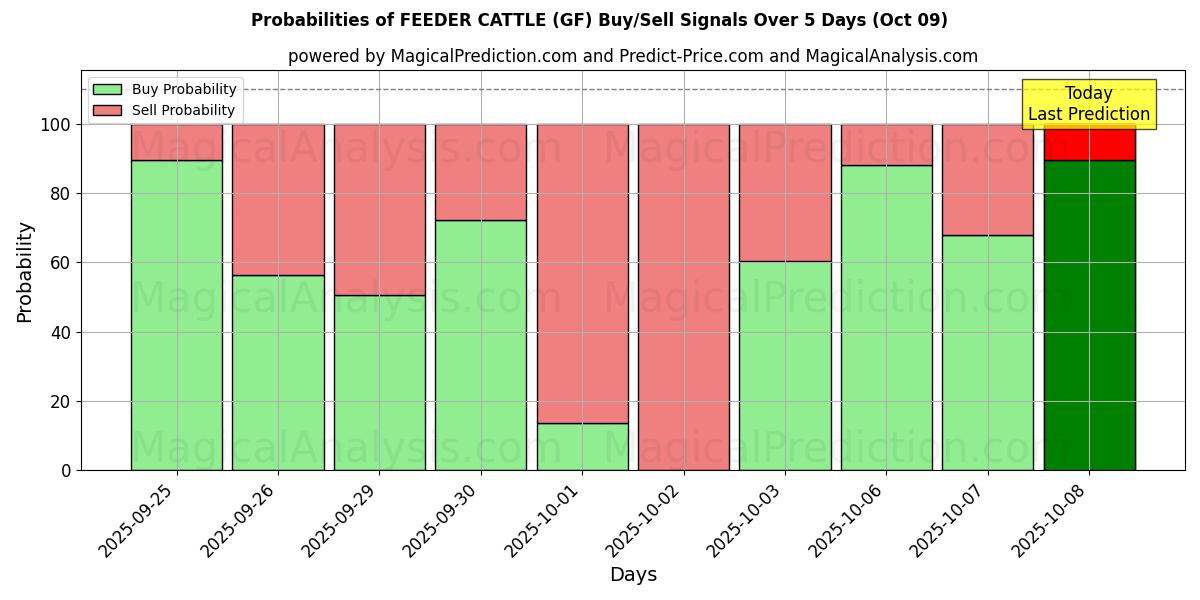This screenshot has height=600, width=1200.
Task: Select the green buy bar for 2025-09-25
Action: pos(177,315)
